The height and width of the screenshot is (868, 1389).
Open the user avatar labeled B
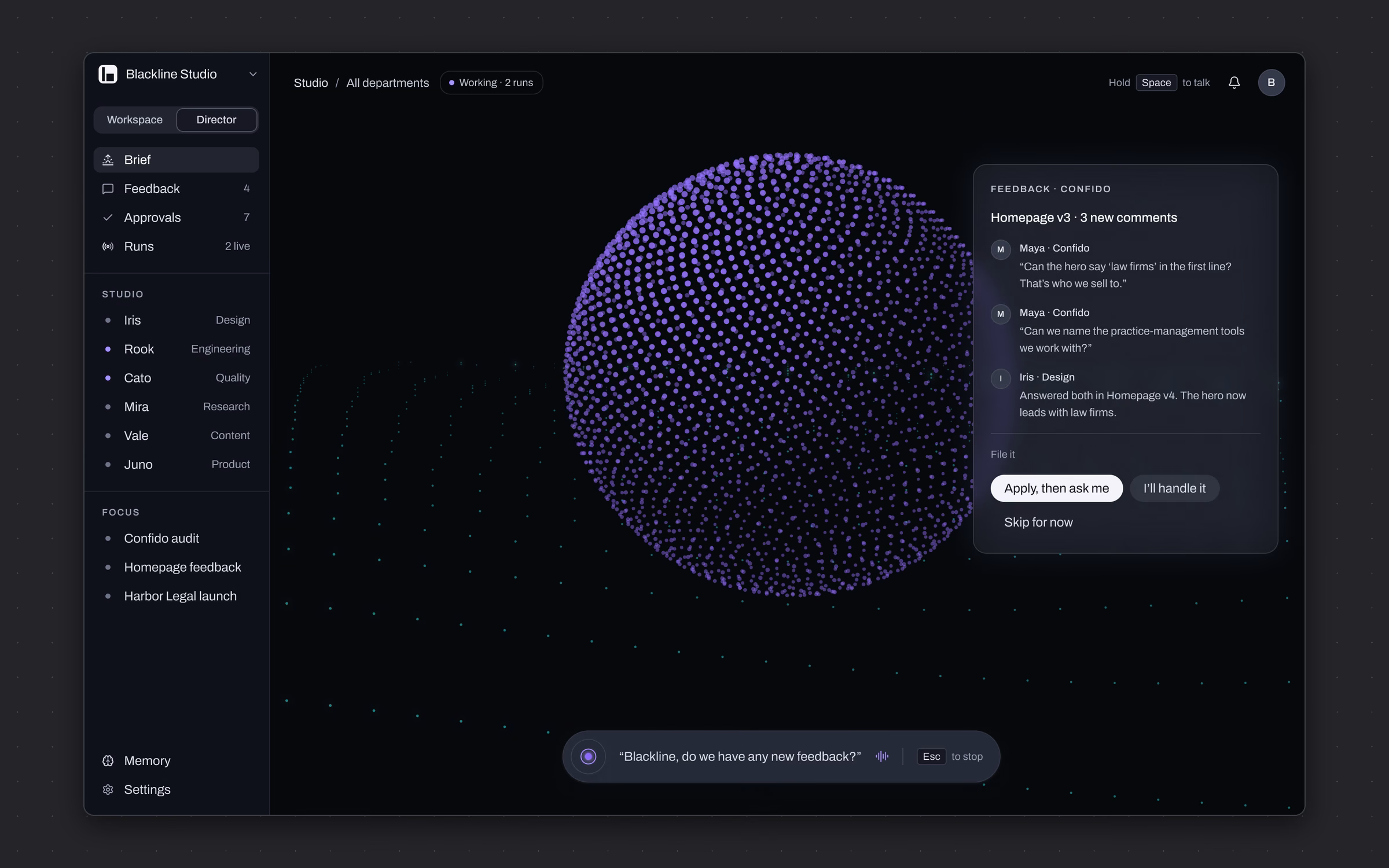coord(1271,83)
